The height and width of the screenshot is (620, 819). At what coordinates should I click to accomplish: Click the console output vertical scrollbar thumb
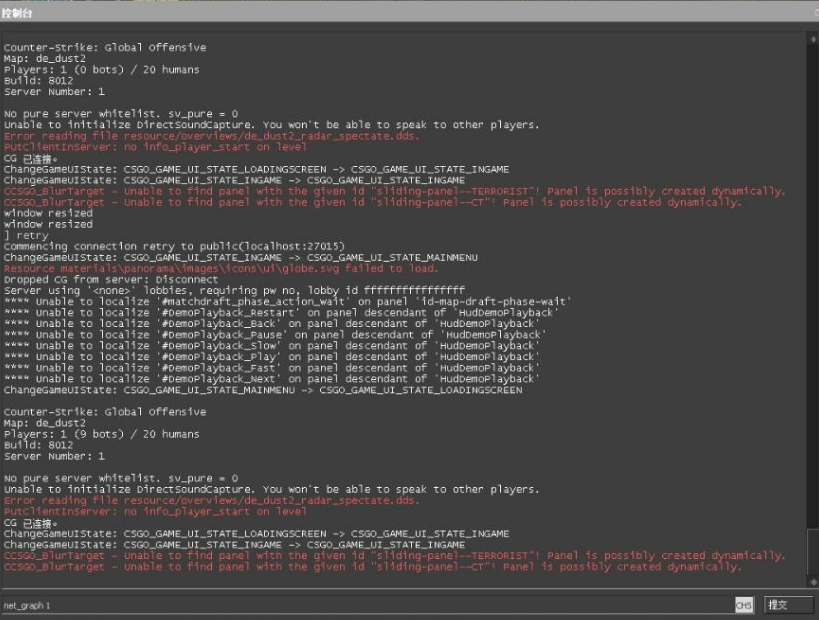point(813,551)
